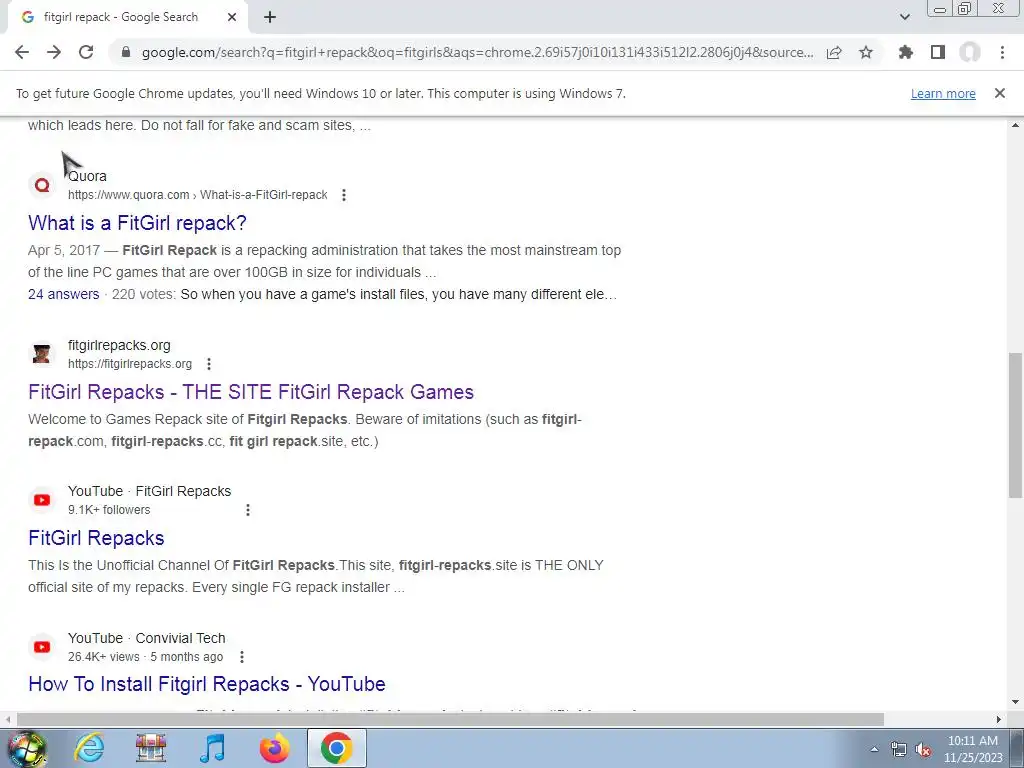Dismiss the Windows 7 update notice

tap(1000, 93)
